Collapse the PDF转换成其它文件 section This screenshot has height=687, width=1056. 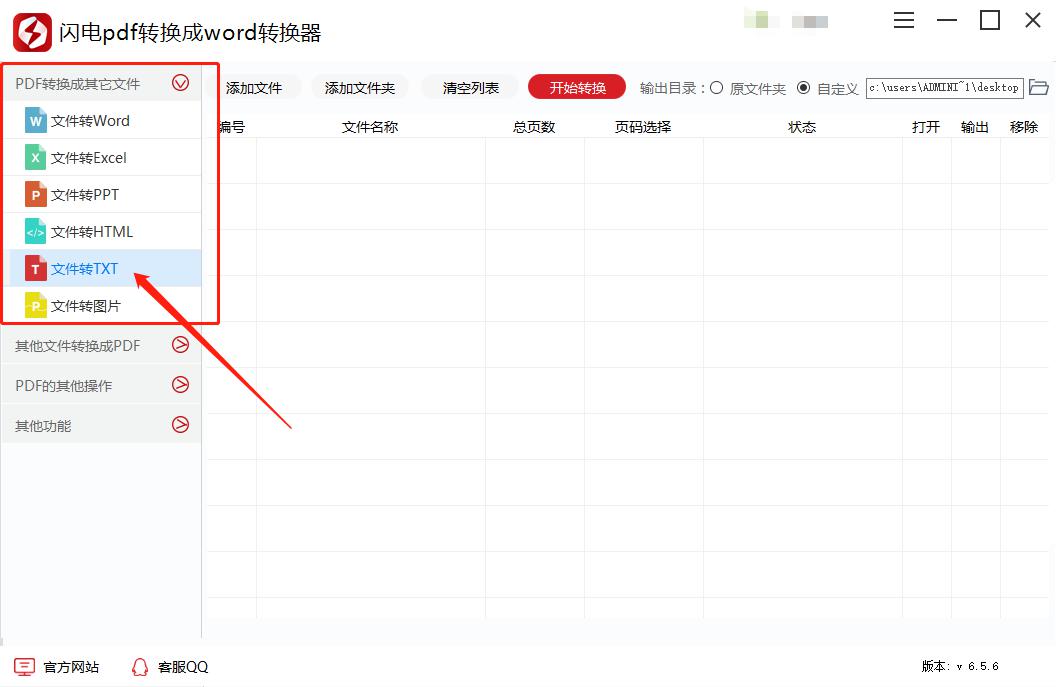pyautogui.click(x=181, y=83)
